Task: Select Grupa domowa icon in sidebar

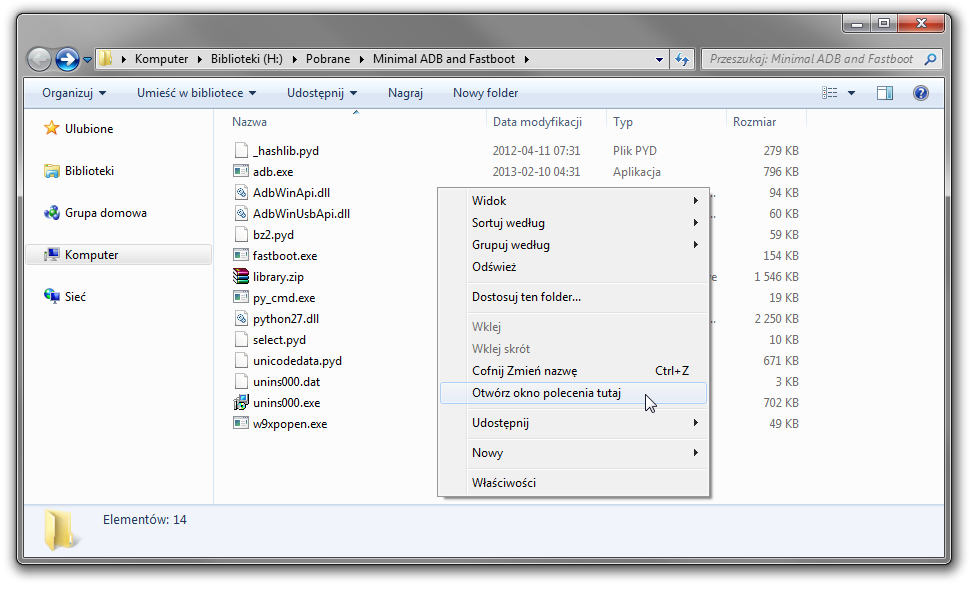Action: click(52, 213)
